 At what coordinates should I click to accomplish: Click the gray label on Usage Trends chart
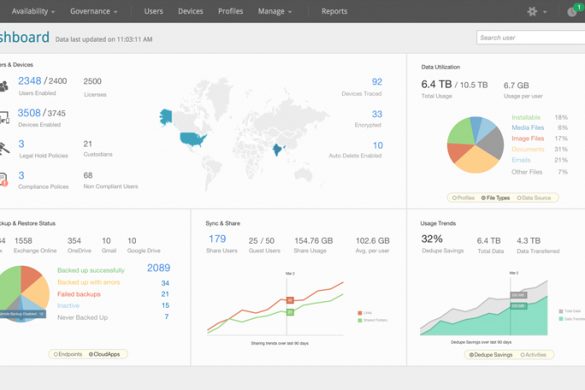pos(519,295)
